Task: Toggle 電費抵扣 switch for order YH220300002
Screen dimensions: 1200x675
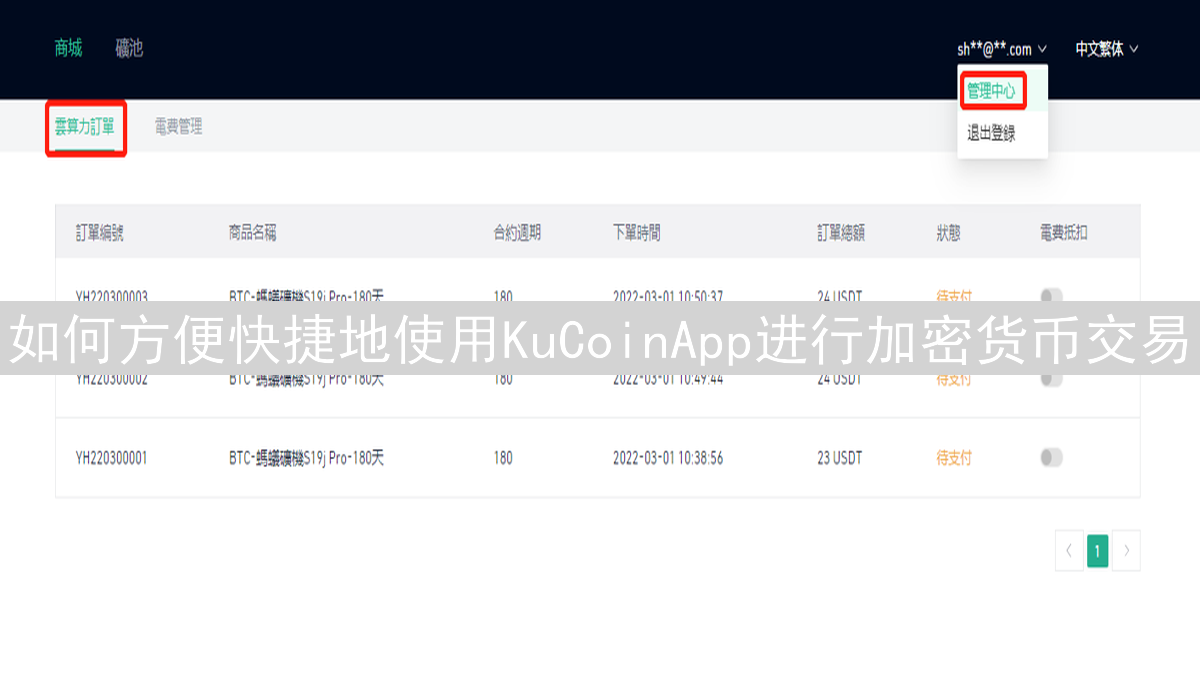Action: [x=1051, y=379]
